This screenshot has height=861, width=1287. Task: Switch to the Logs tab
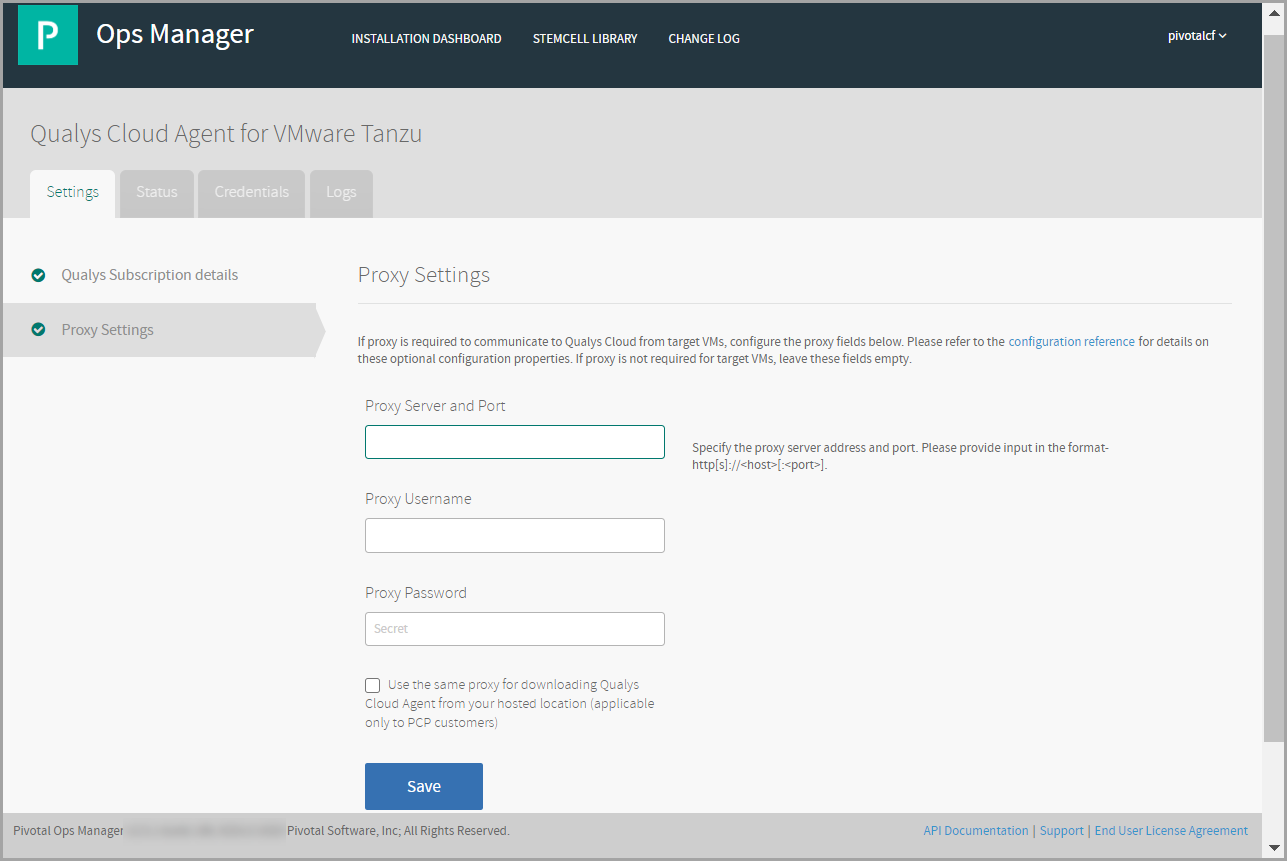tap(341, 193)
